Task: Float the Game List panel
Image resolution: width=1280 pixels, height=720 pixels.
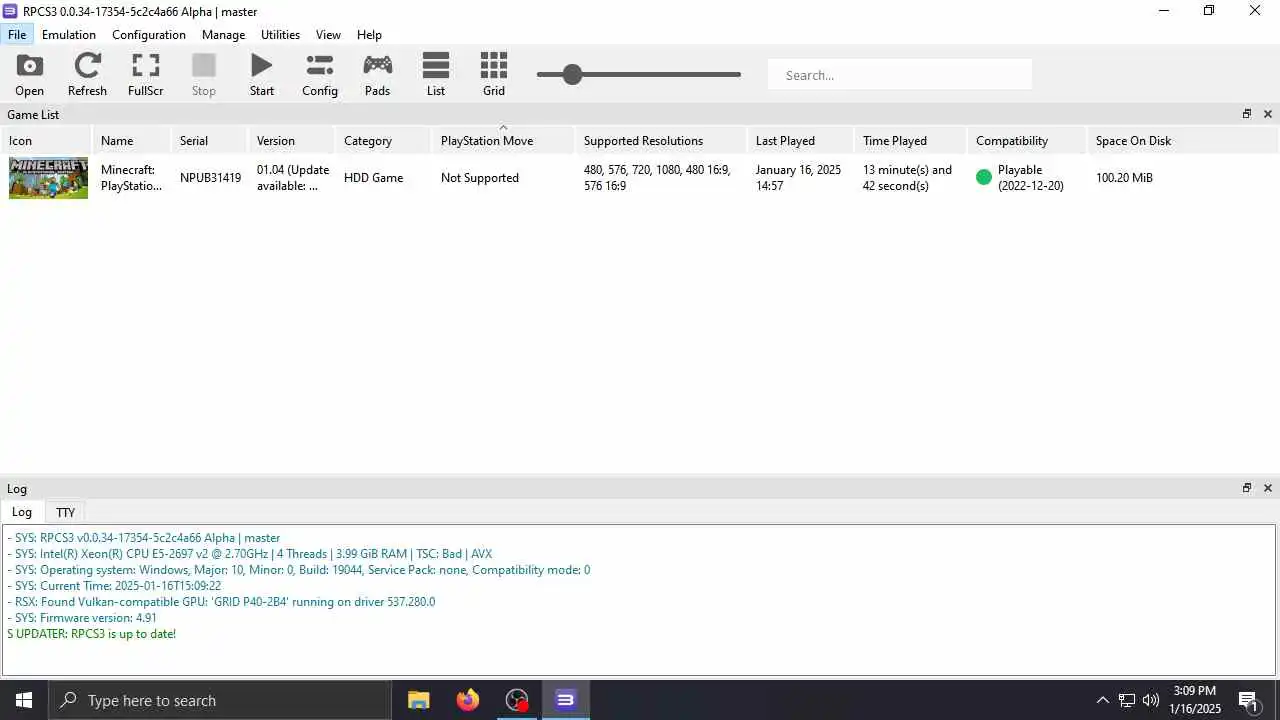Action: coord(1247,114)
